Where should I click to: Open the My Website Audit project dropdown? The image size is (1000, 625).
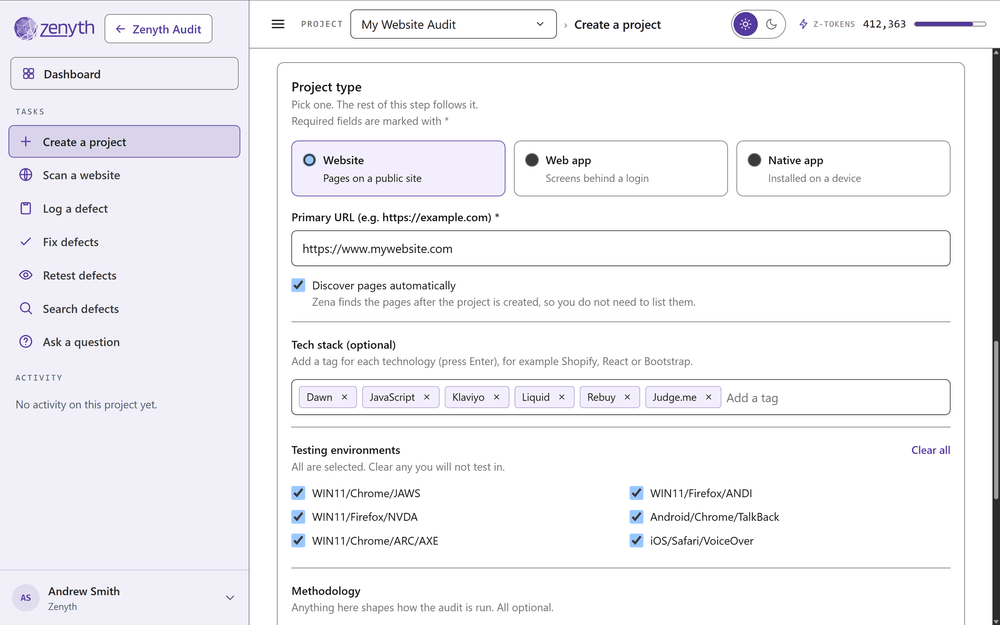453,24
